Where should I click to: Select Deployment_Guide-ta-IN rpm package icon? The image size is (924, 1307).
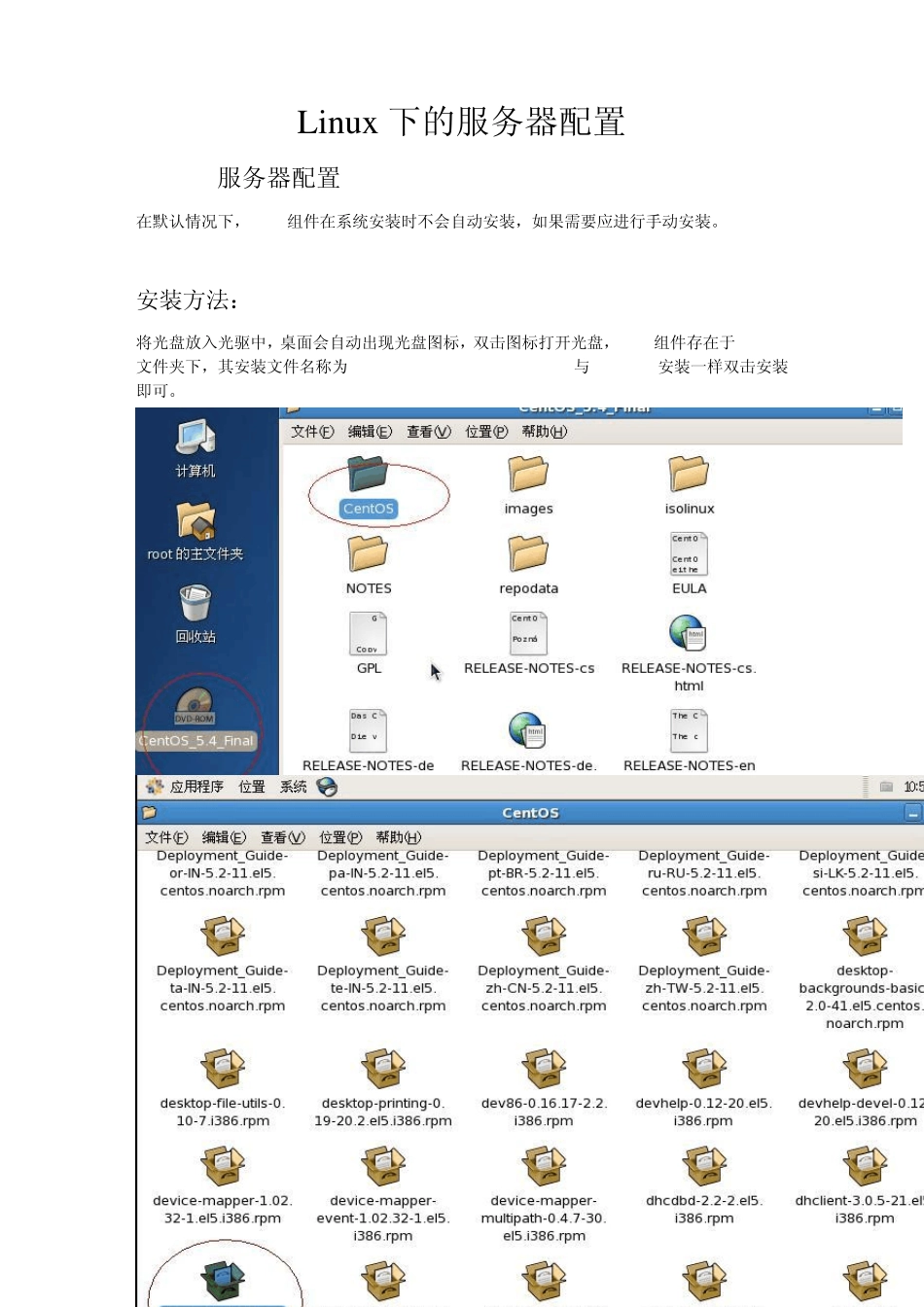[223, 936]
